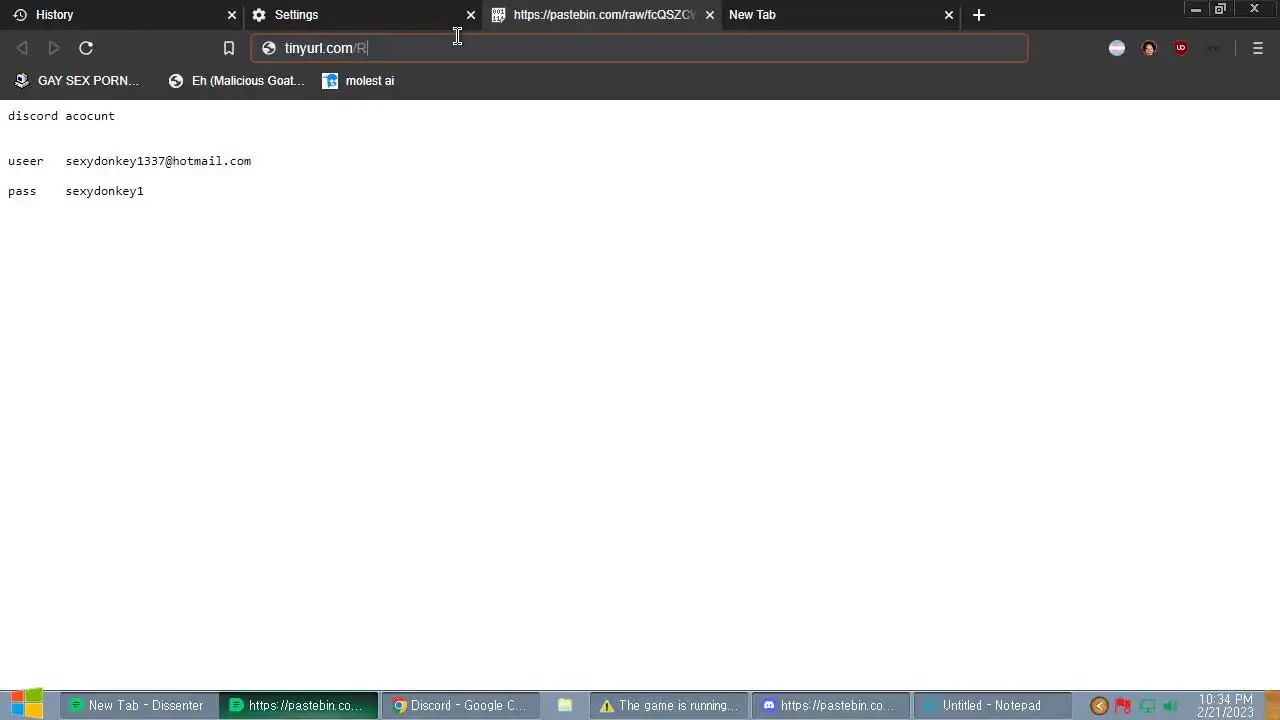Click the 'useer' label text

pos(26,161)
